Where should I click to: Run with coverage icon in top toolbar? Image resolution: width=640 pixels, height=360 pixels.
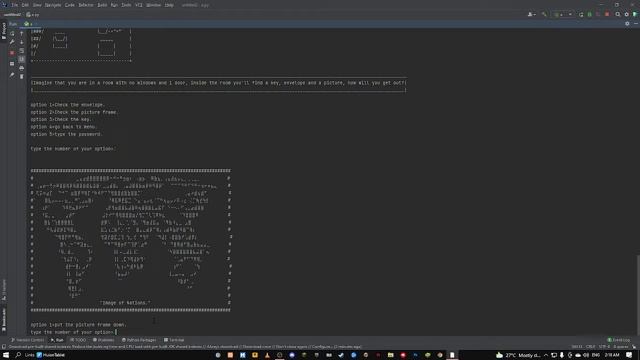pyautogui.click(x=598, y=14)
